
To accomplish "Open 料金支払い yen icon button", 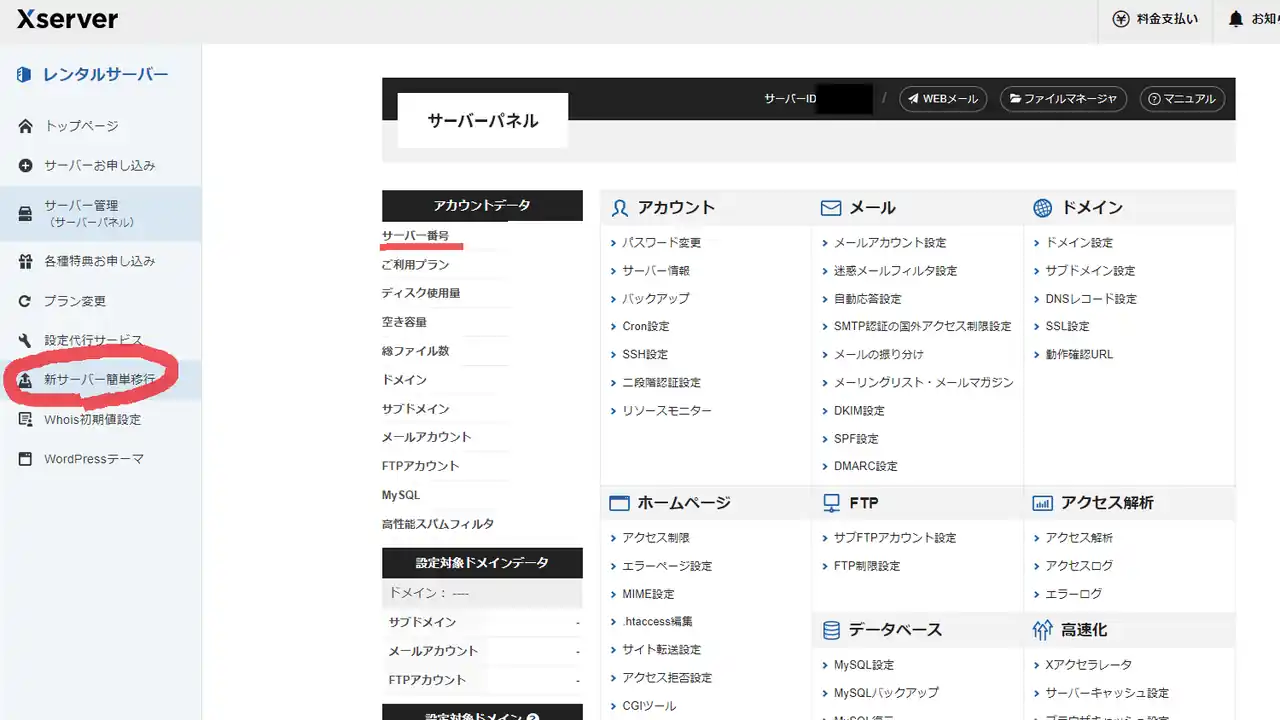I will tap(1122, 19).
